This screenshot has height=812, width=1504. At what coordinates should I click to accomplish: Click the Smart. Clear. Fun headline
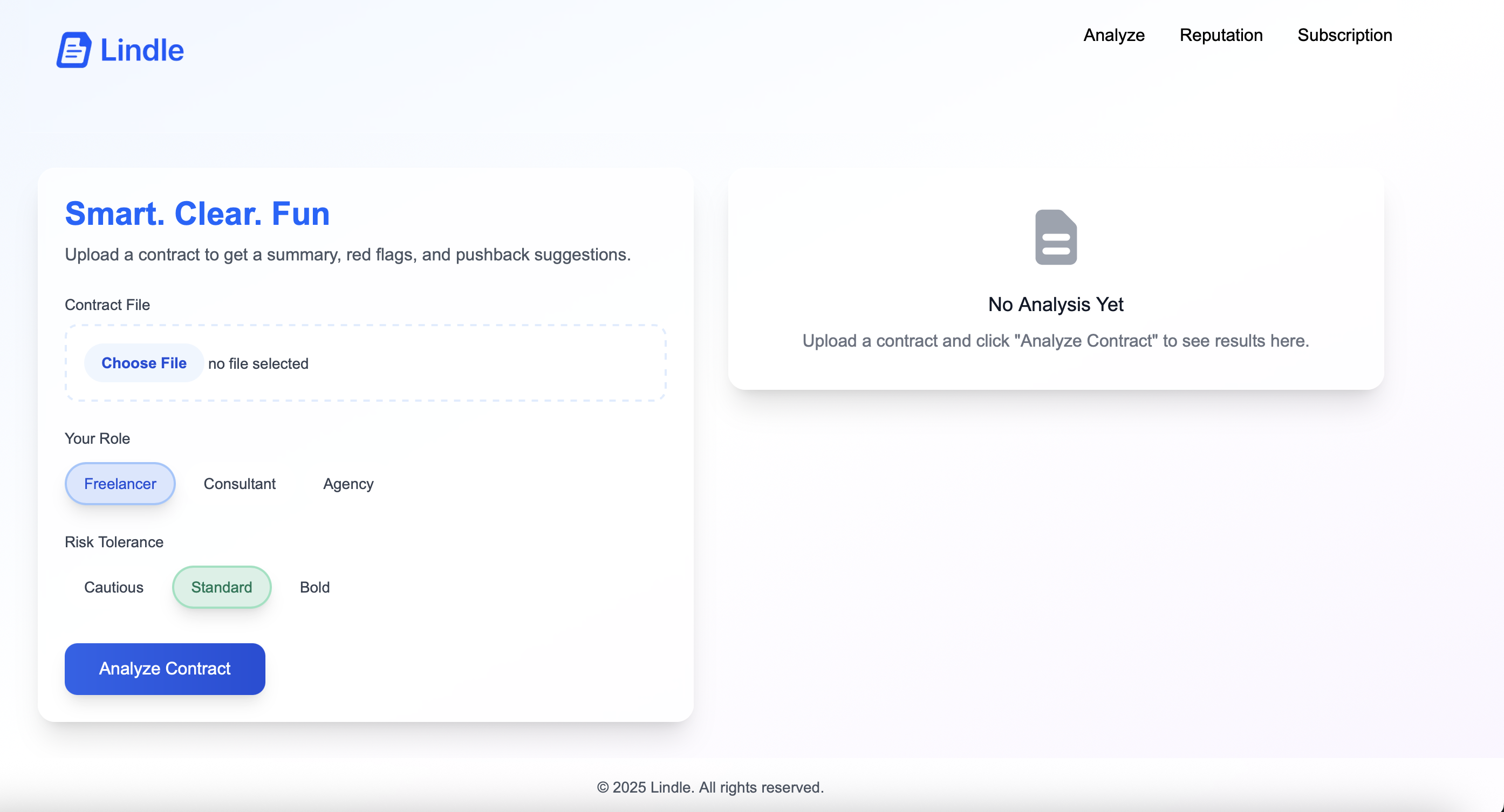[x=197, y=213]
